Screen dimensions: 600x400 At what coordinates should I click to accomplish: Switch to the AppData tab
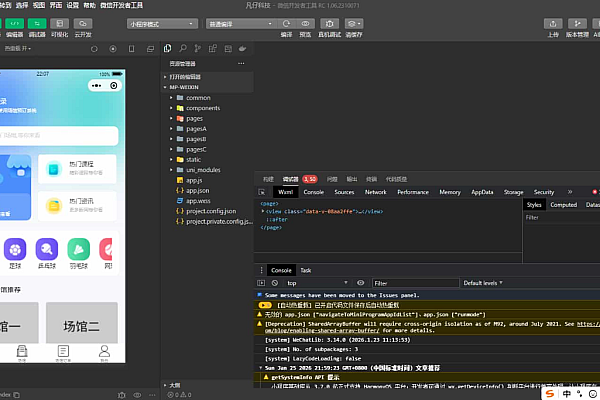point(482,192)
